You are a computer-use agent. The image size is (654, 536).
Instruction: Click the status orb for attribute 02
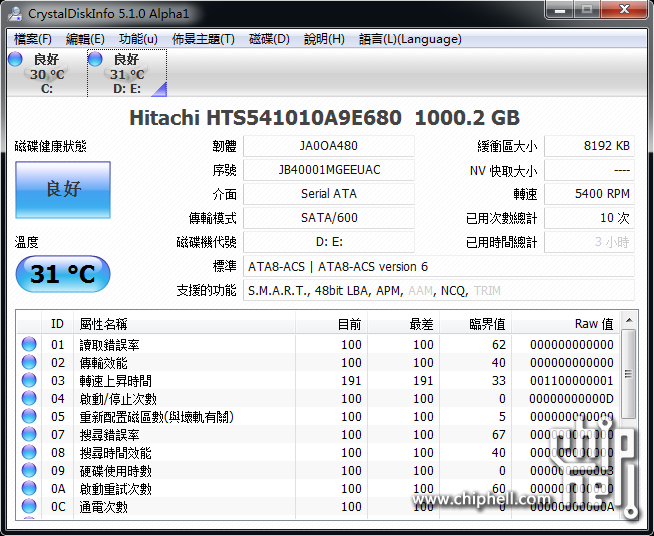pyautogui.click(x=29, y=362)
